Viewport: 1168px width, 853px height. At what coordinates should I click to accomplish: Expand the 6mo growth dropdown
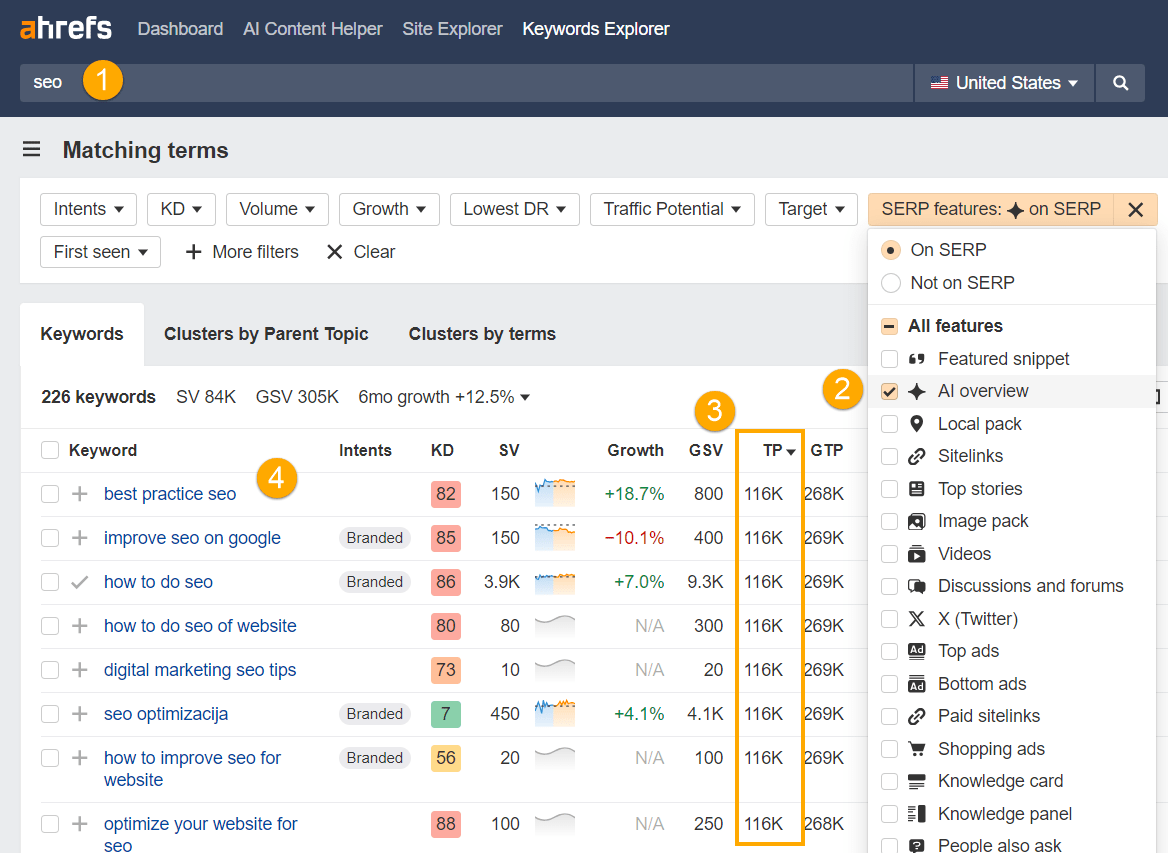click(x=443, y=396)
